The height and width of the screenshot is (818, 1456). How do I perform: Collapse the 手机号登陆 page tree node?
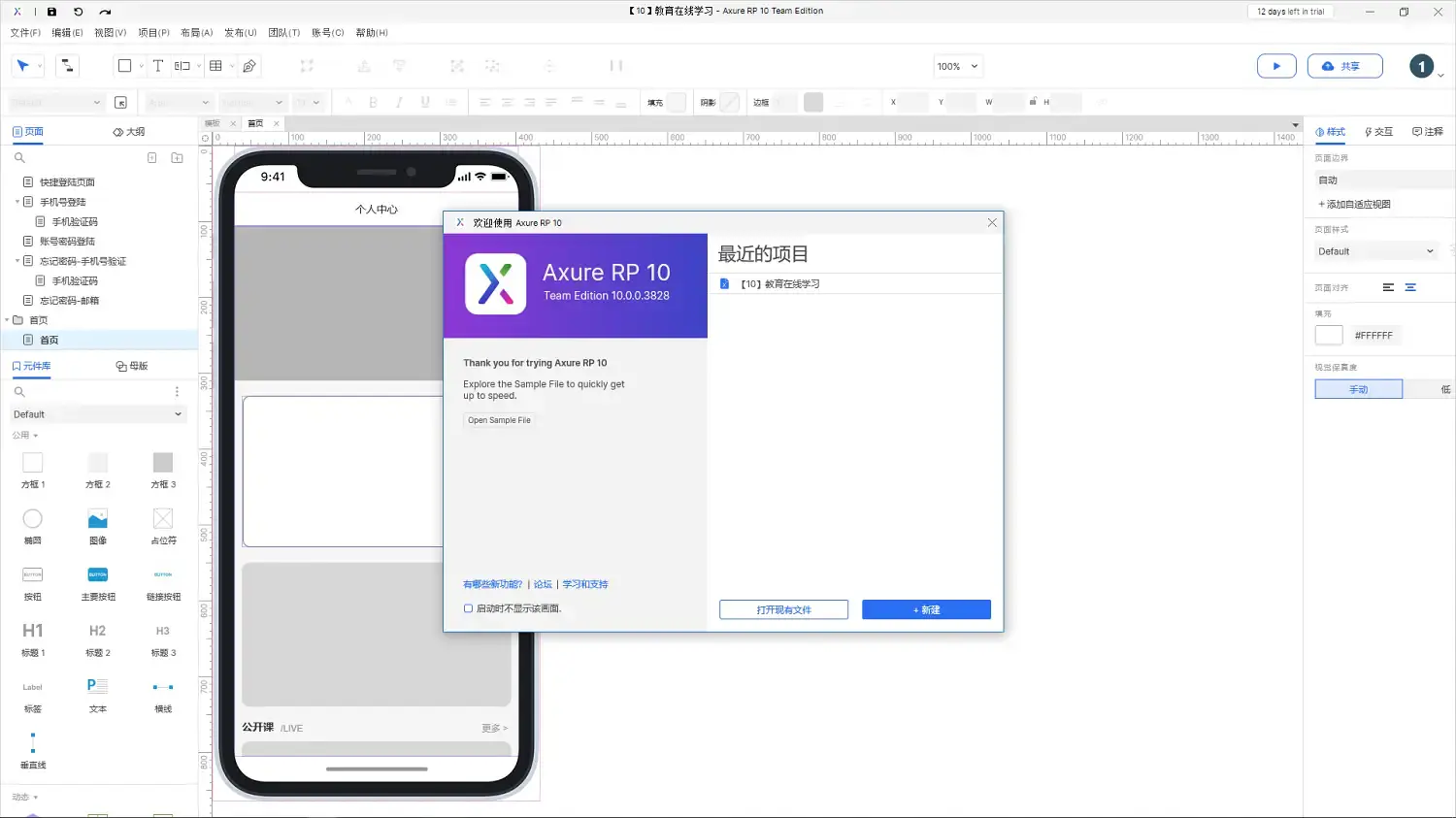[17, 202]
